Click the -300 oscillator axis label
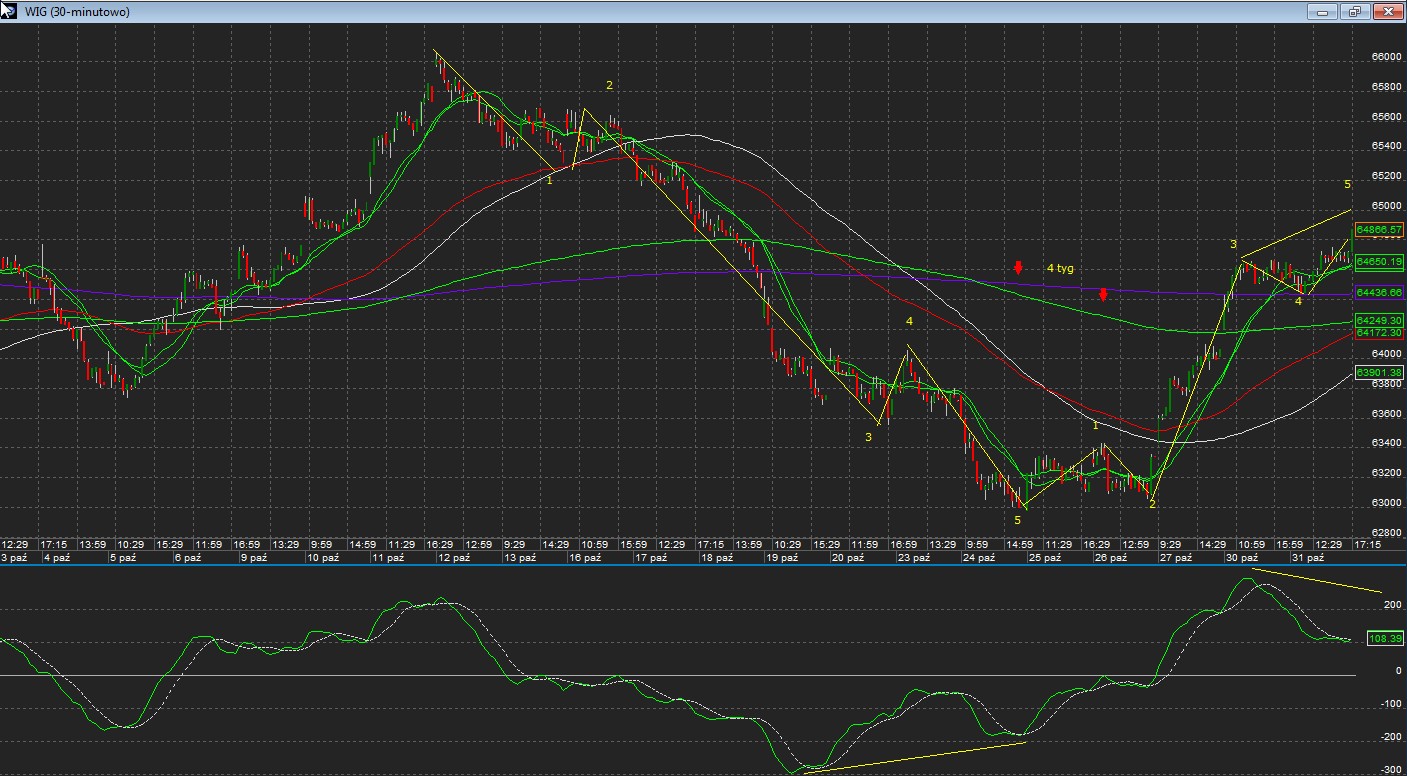This screenshot has height=776, width=1407. coord(1391,770)
